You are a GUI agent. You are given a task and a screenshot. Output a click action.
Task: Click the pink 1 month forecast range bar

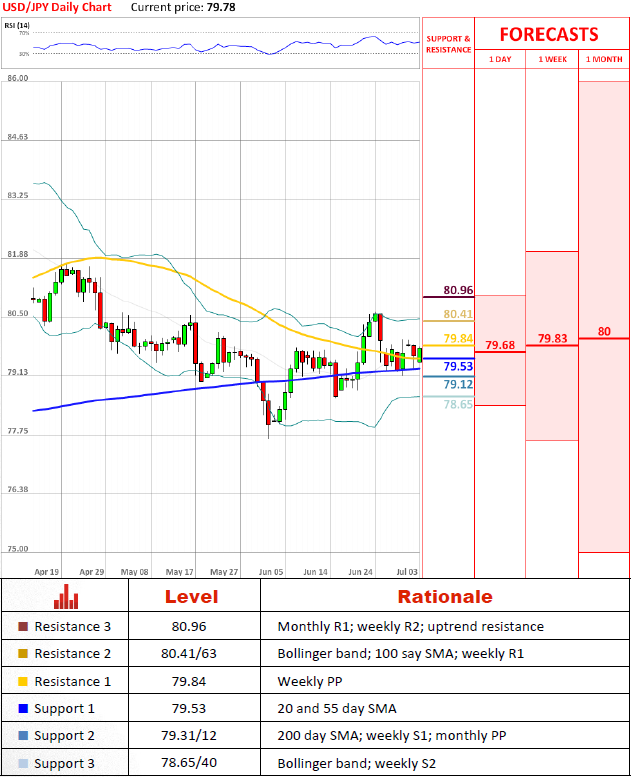click(604, 316)
